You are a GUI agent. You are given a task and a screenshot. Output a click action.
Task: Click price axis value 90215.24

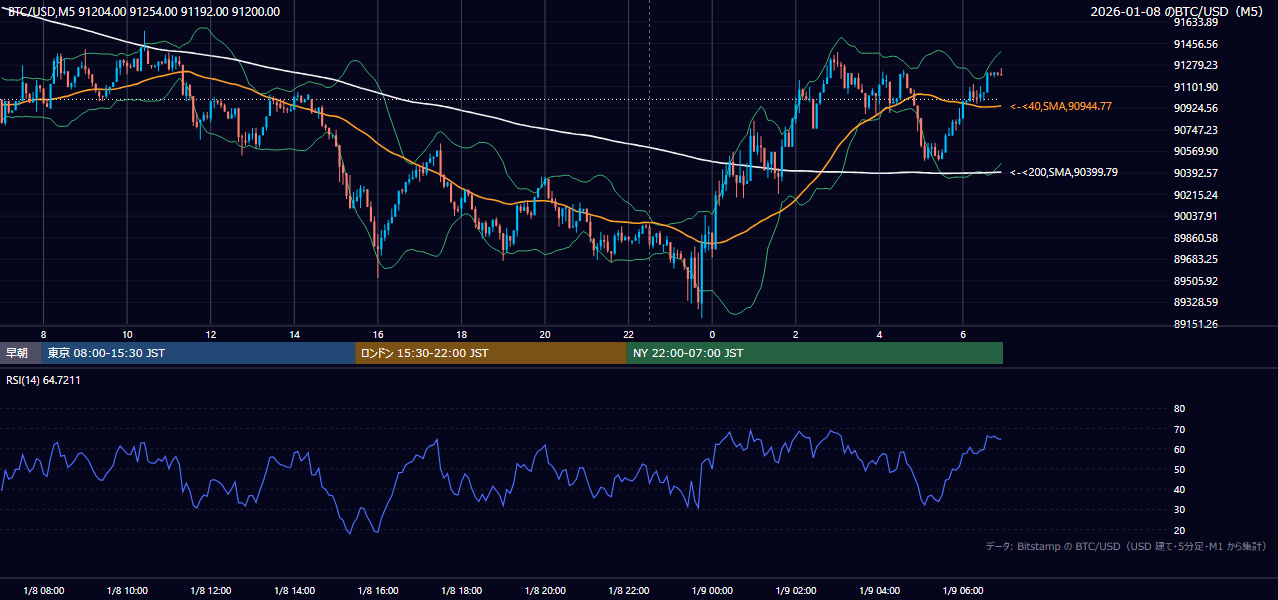tap(1196, 195)
